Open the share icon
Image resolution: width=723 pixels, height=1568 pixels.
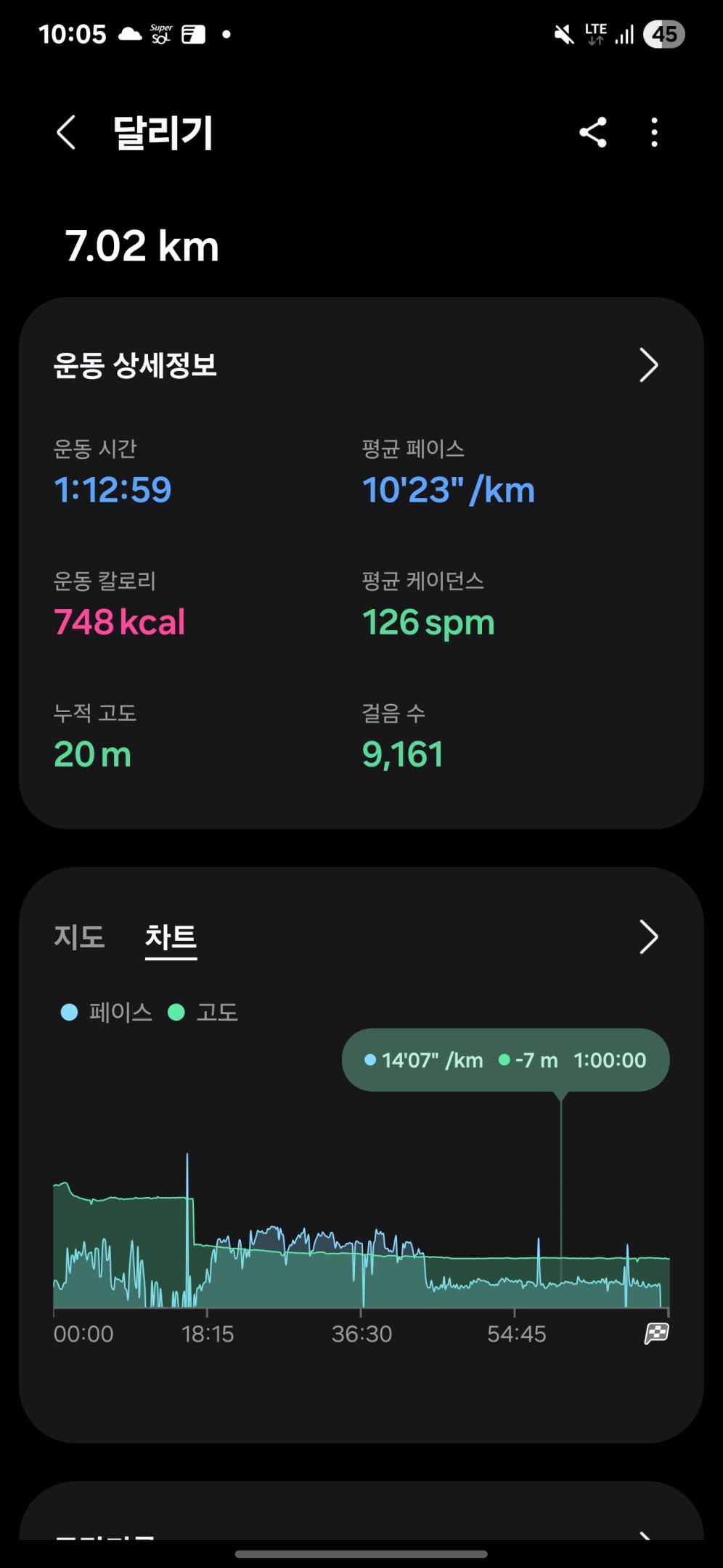click(x=592, y=133)
